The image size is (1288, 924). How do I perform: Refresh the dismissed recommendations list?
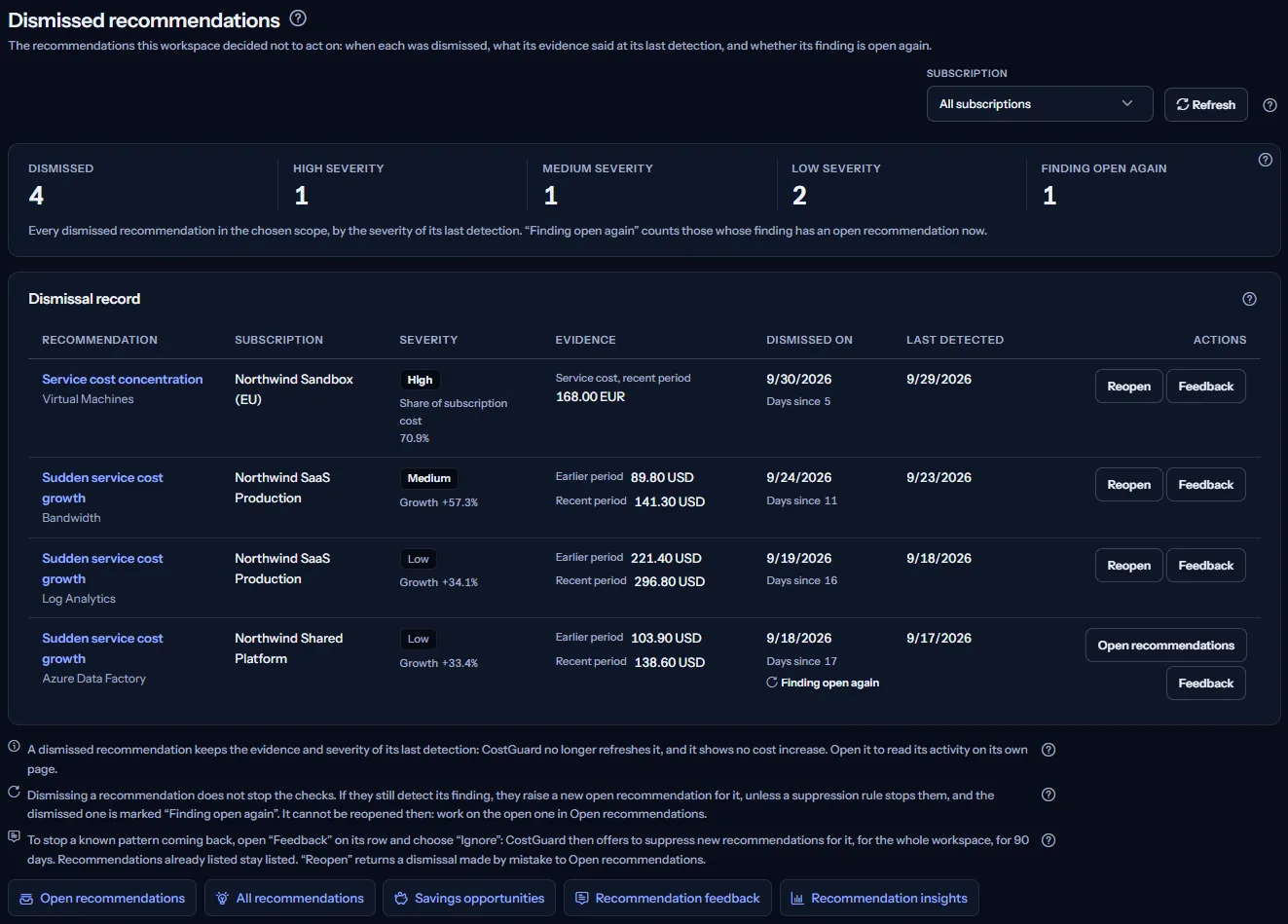pos(1205,104)
